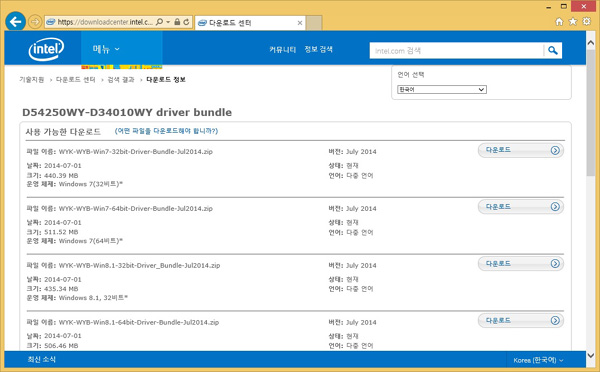This screenshot has height=372, width=600.
Task: Download the Win8.1-64bit driver bundle
Action: (521, 320)
